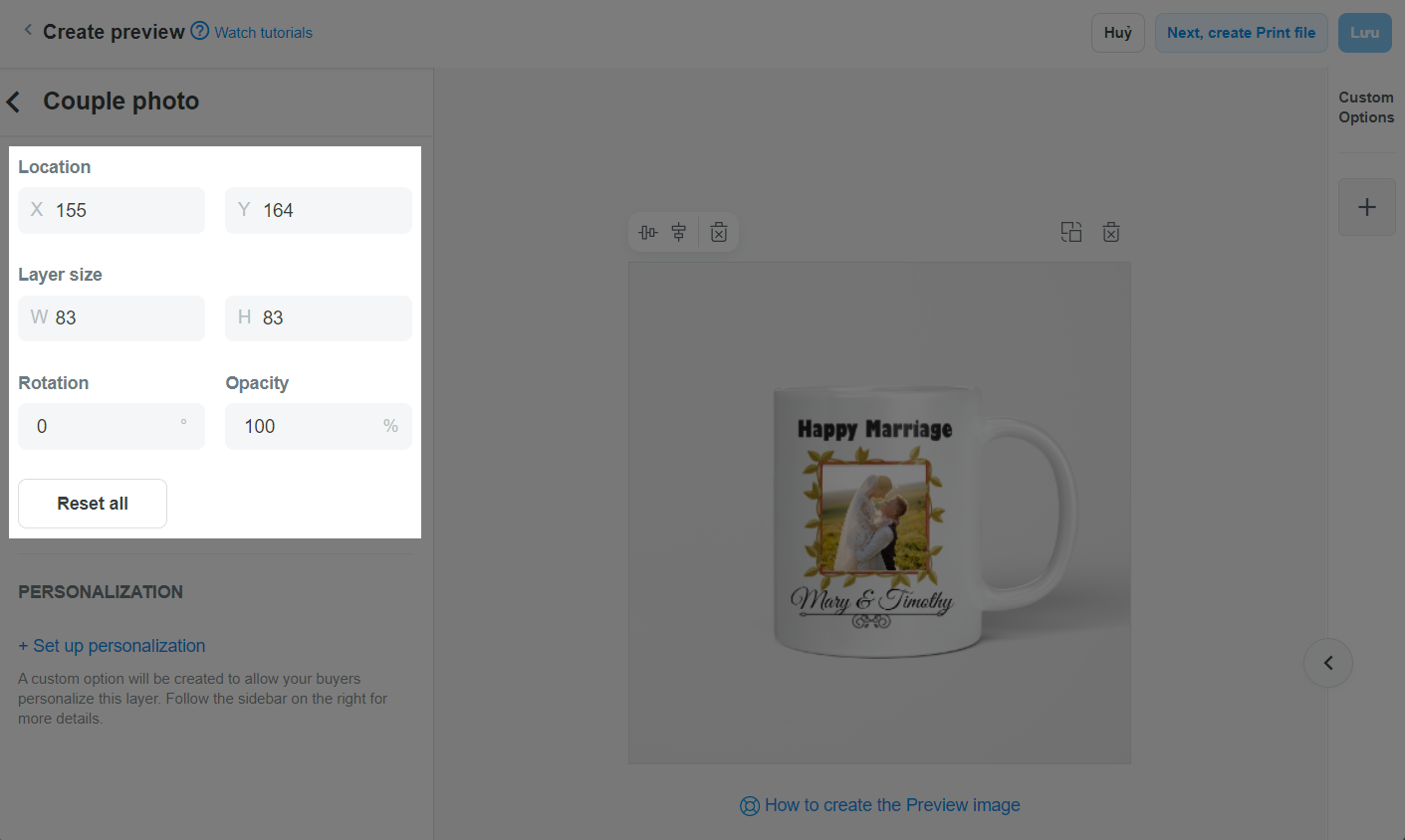Edit the Opacity percent field
The width and height of the screenshot is (1405, 840).
pyautogui.click(x=319, y=426)
